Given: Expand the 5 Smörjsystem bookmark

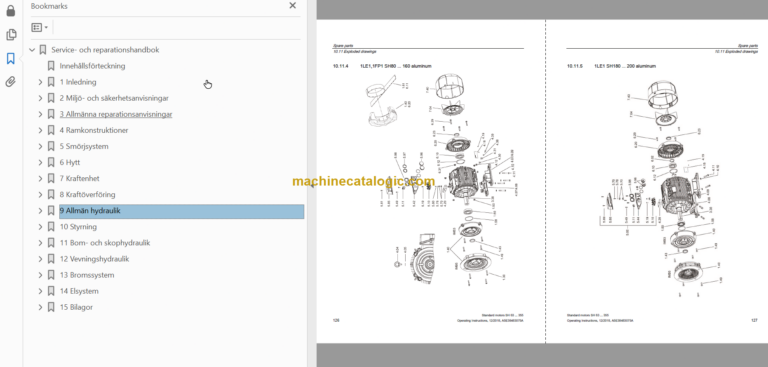Looking at the screenshot, I should 41,147.
